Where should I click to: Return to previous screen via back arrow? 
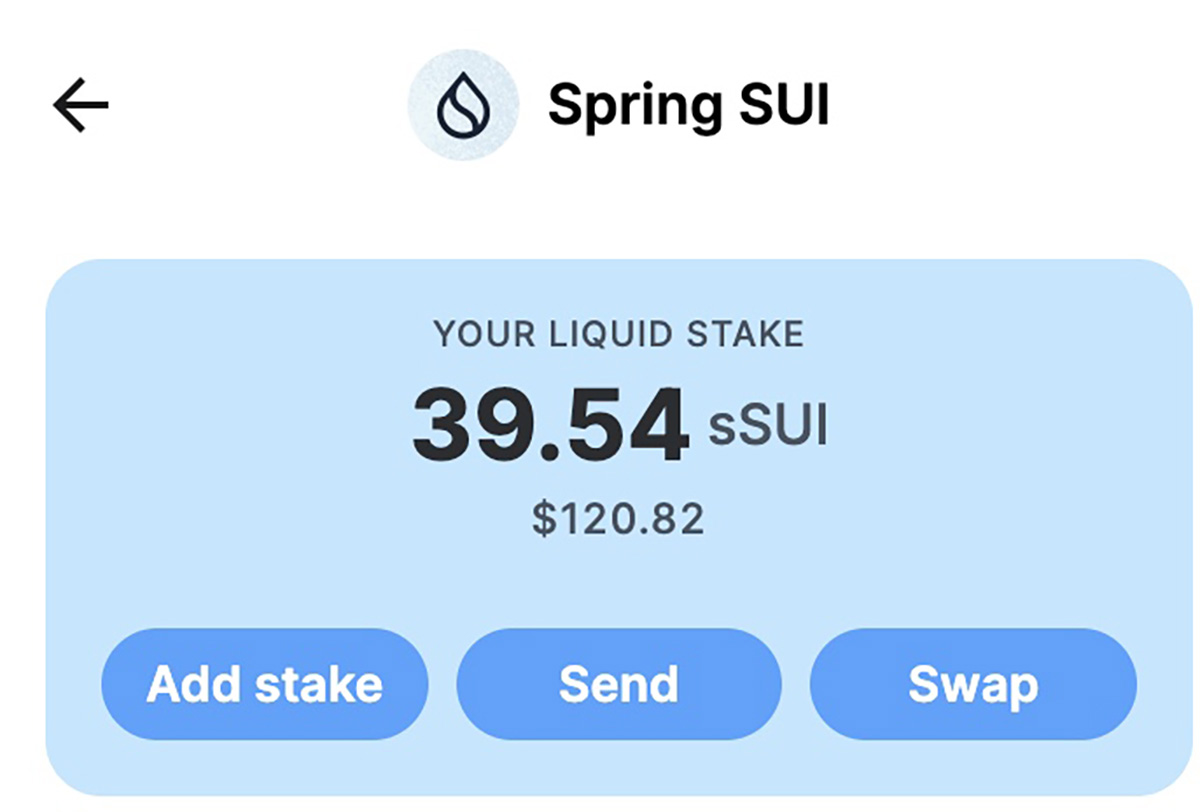(x=81, y=105)
